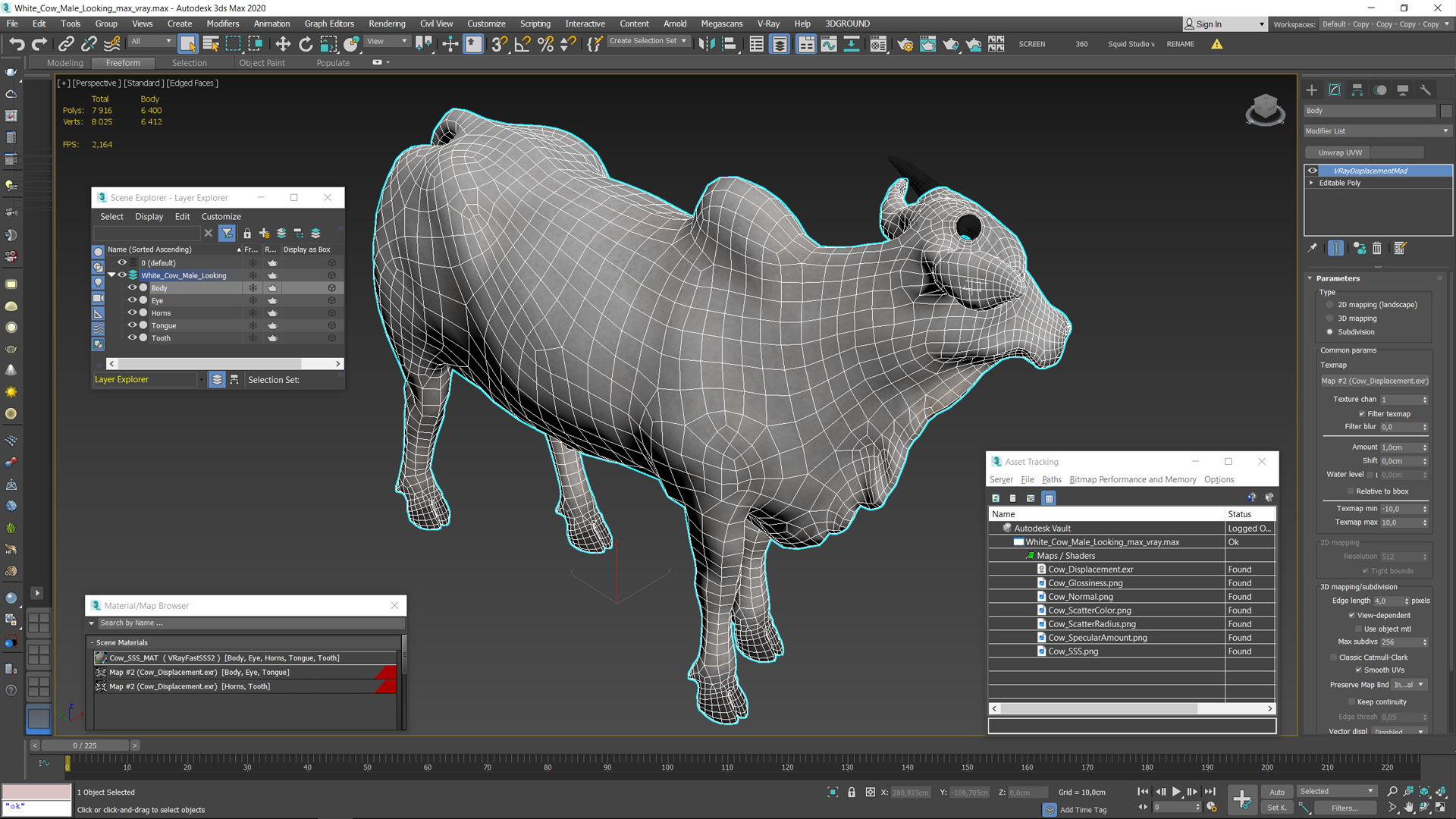Select the 3D mapping radio button
Screen dimensions: 1456x819
pyautogui.click(x=1329, y=318)
